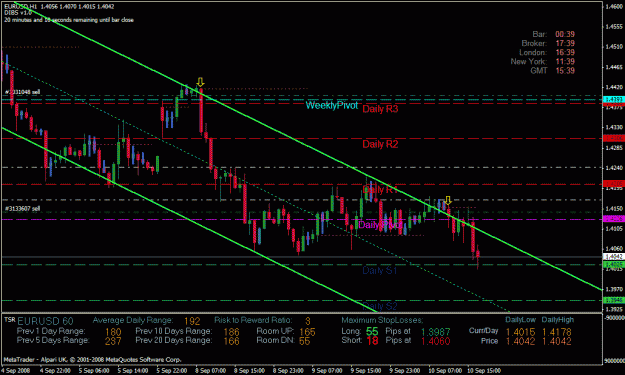The width and height of the screenshot is (625, 375).
Task: Click the New York time 11:39
Action: pos(565,62)
